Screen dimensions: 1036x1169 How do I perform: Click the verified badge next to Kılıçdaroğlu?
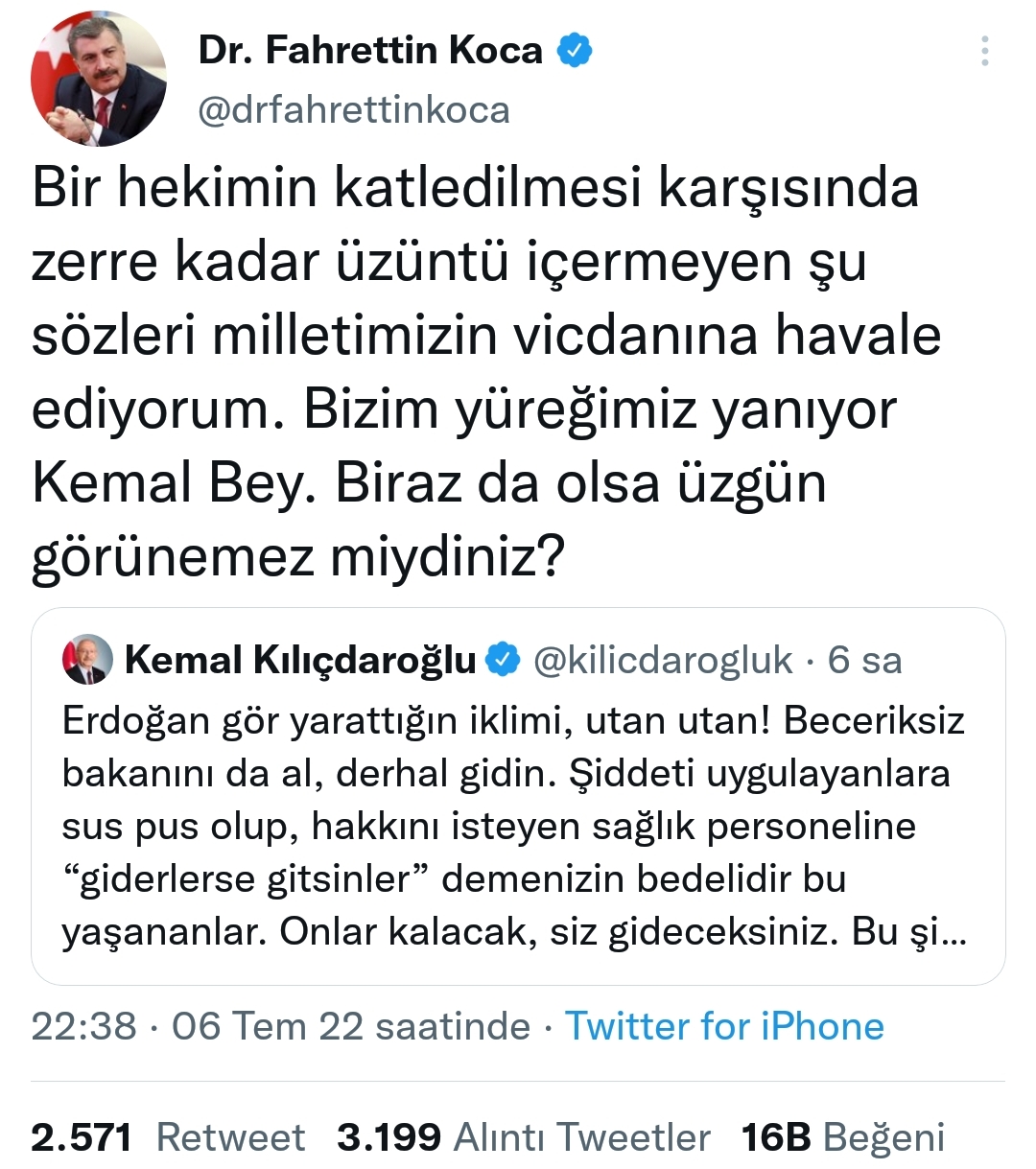pos(504,660)
